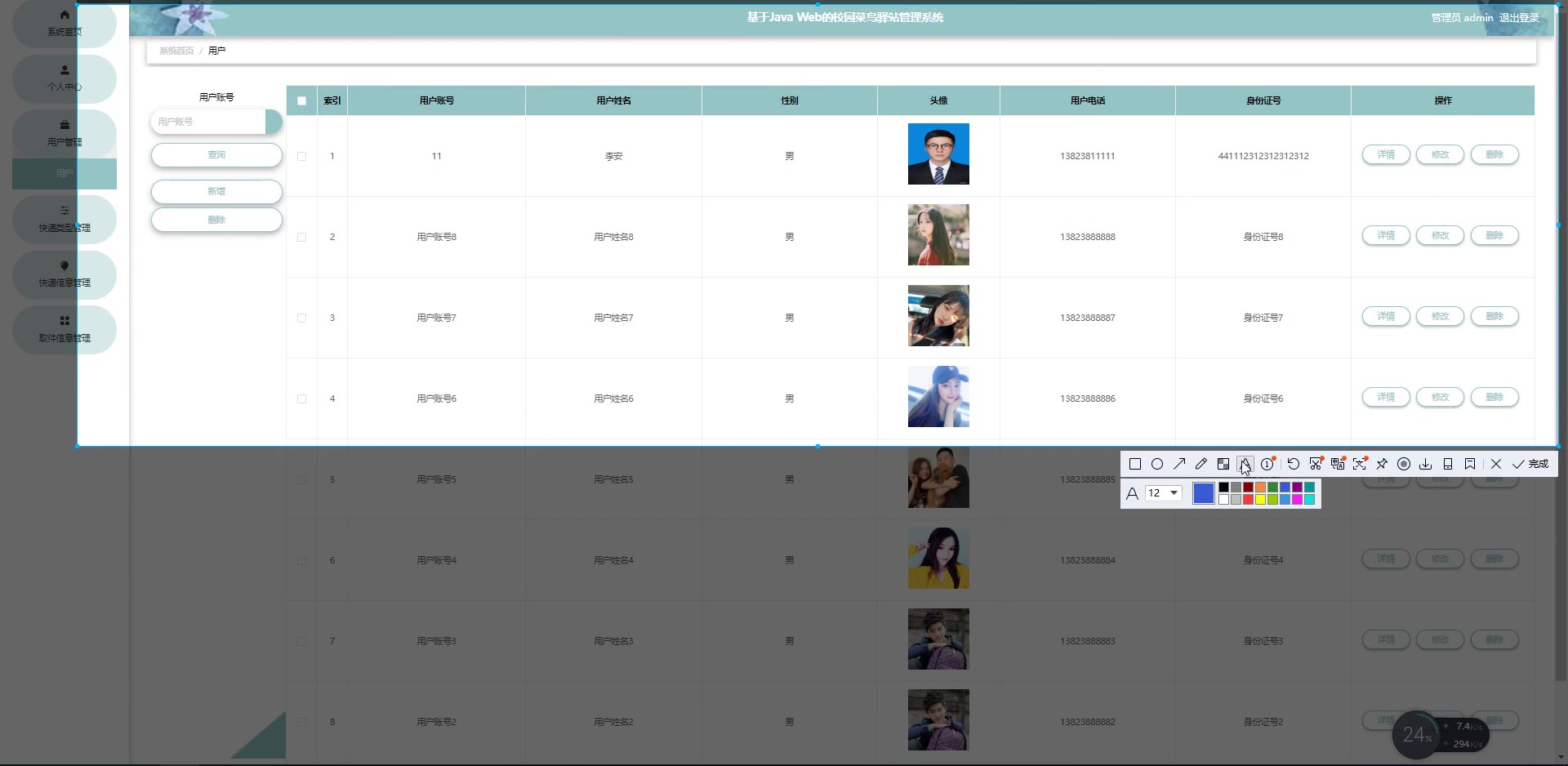Image resolution: width=1568 pixels, height=766 pixels.
Task: Select the arrow annotation tool
Action: [x=1179, y=464]
